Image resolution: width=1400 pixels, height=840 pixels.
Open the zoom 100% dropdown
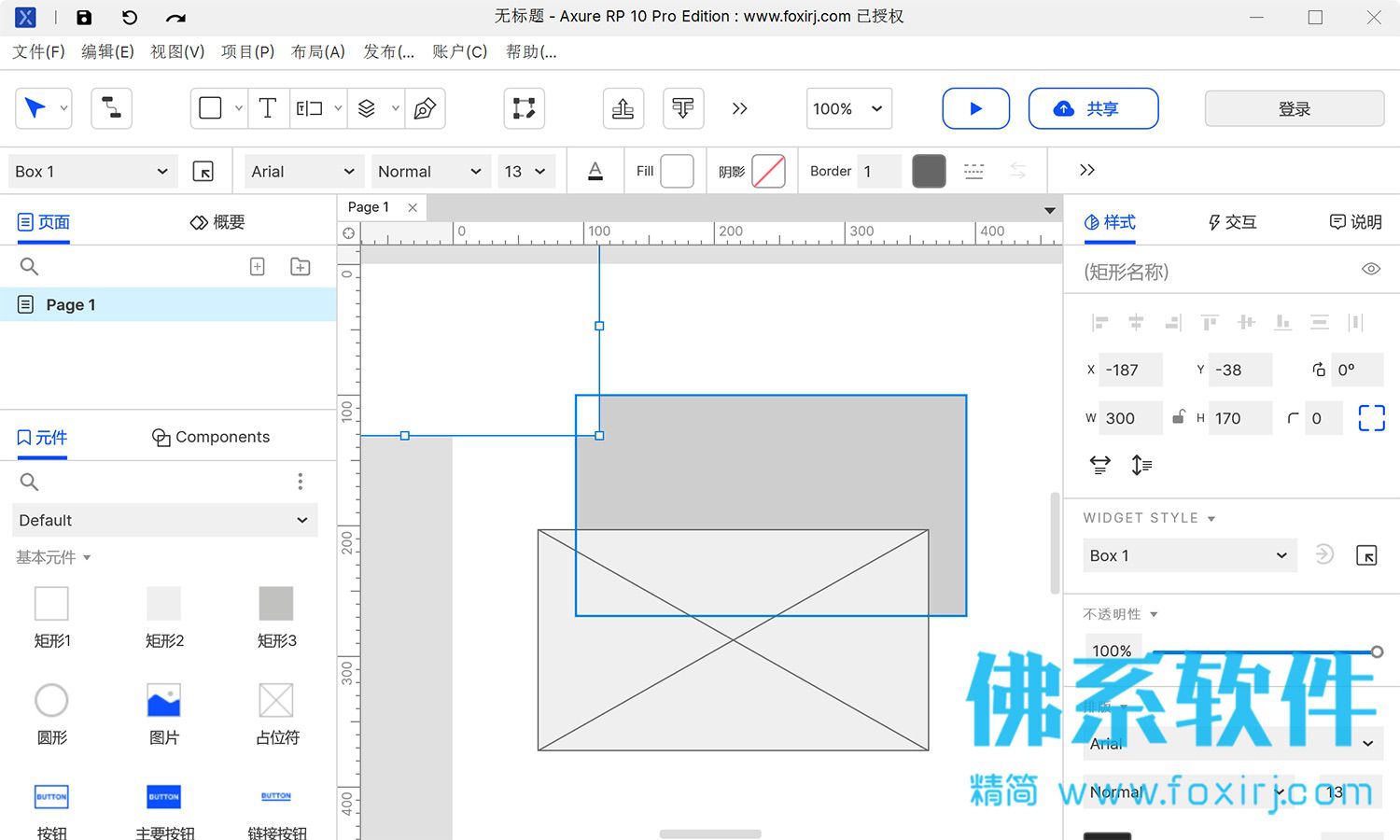tap(848, 108)
